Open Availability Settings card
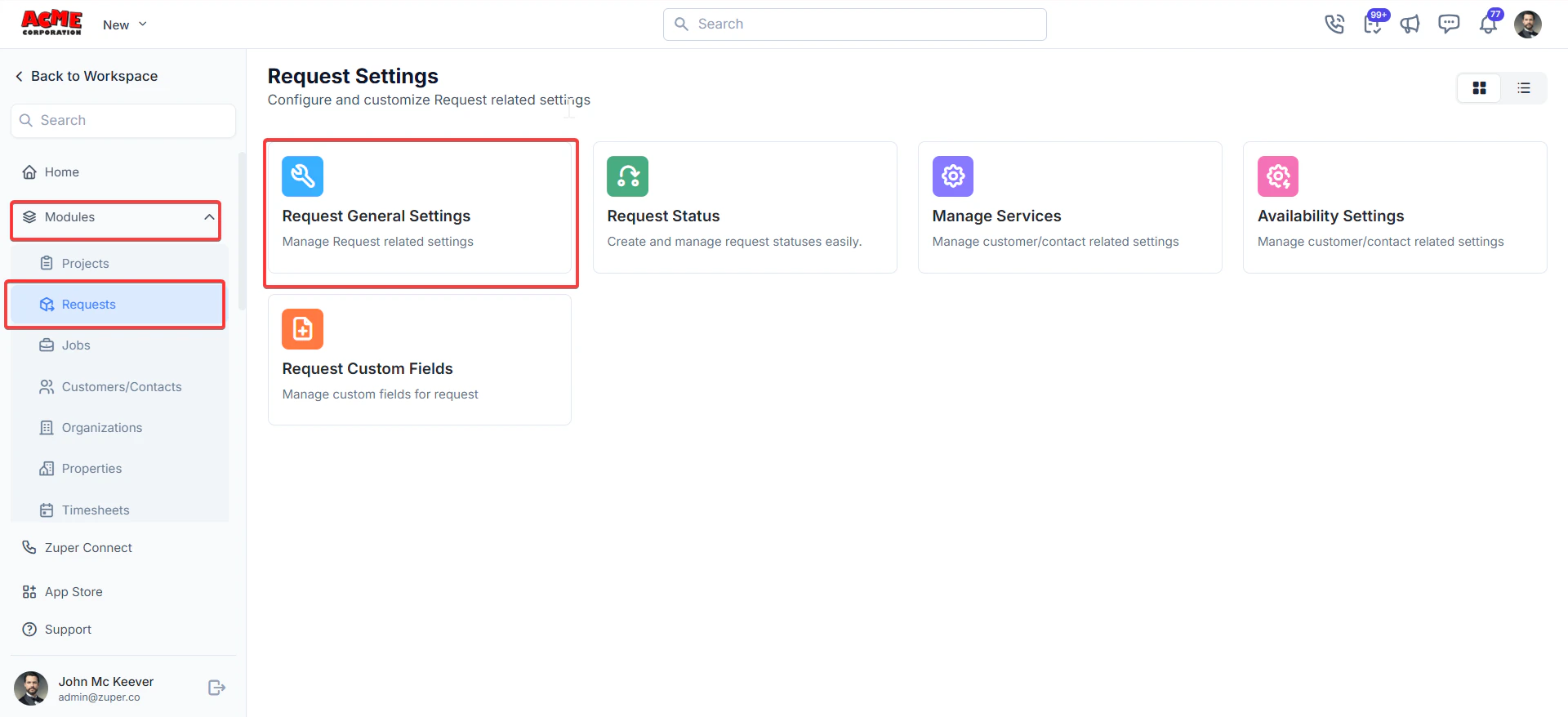 (1395, 207)
